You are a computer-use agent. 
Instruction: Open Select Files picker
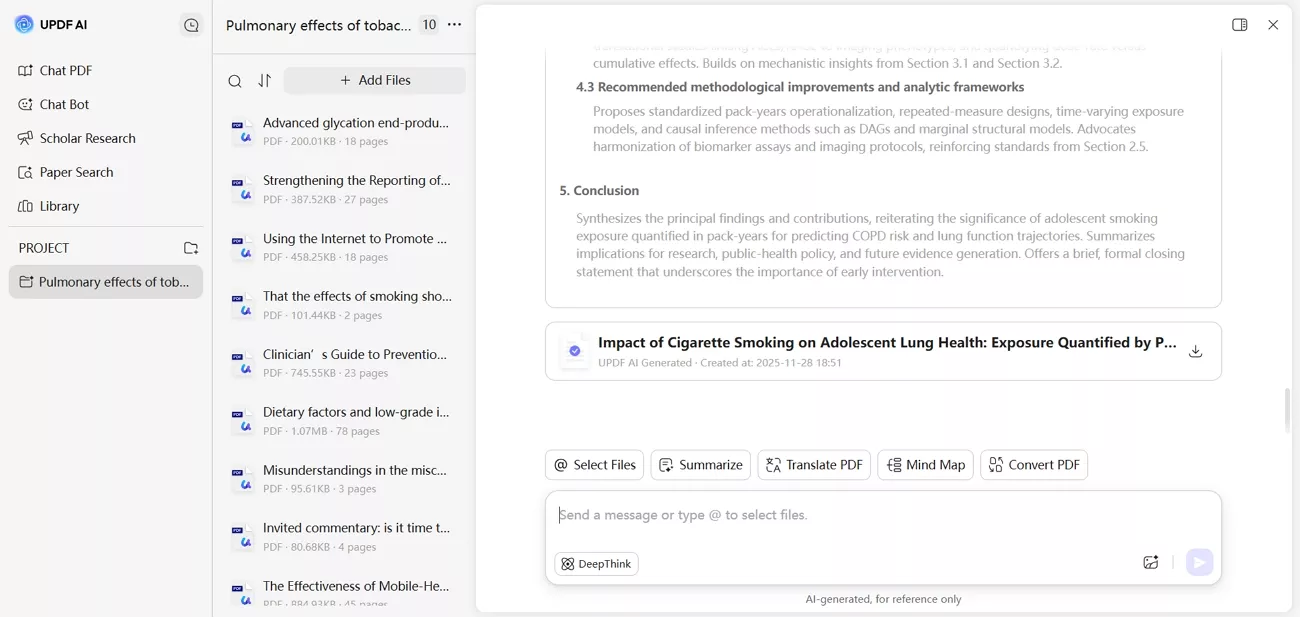point(595,465)
